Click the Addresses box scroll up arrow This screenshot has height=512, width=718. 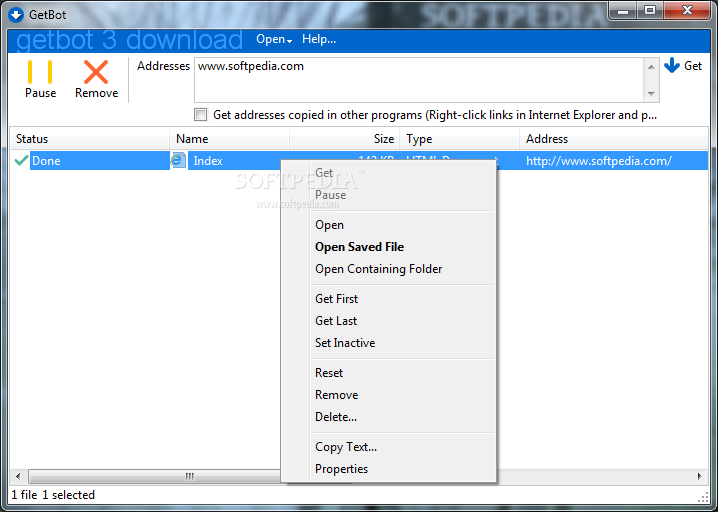pyautogui.click(x=651, y=67)
